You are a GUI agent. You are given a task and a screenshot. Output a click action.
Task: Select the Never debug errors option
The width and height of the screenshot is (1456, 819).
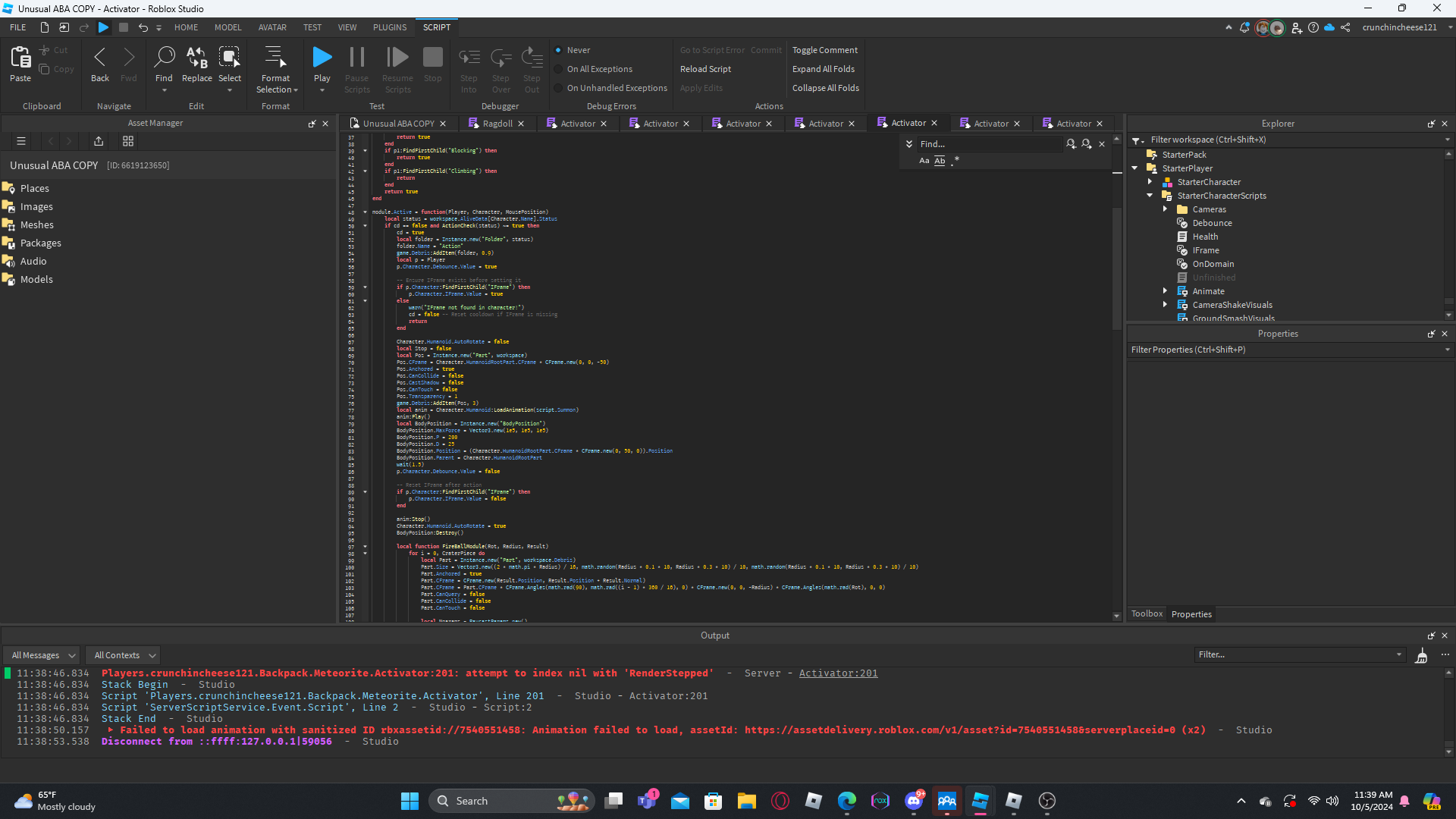click(559, 50)
